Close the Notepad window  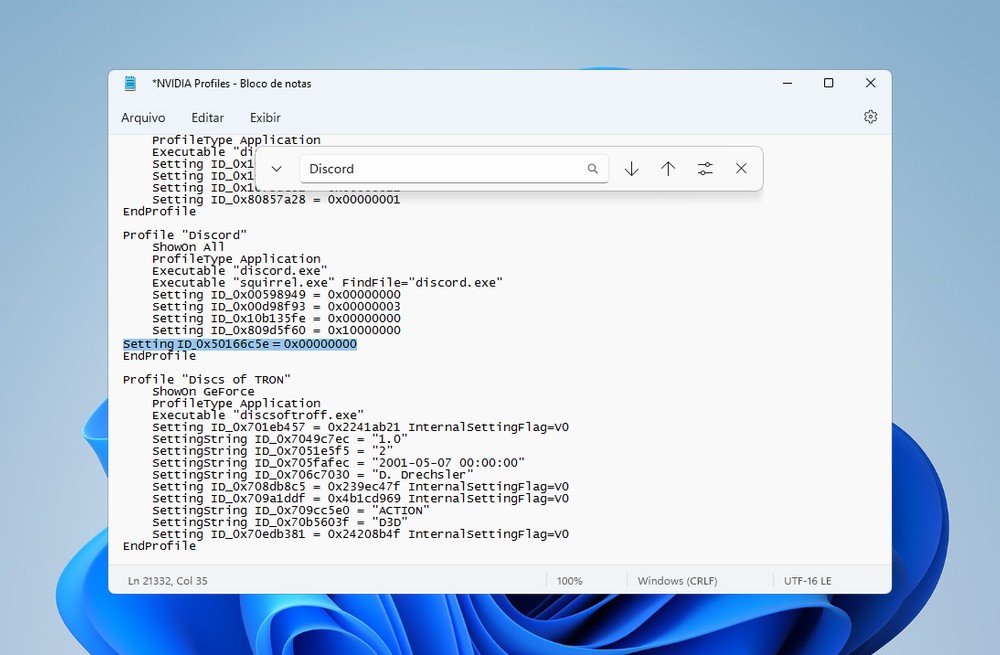coord(870,83)
